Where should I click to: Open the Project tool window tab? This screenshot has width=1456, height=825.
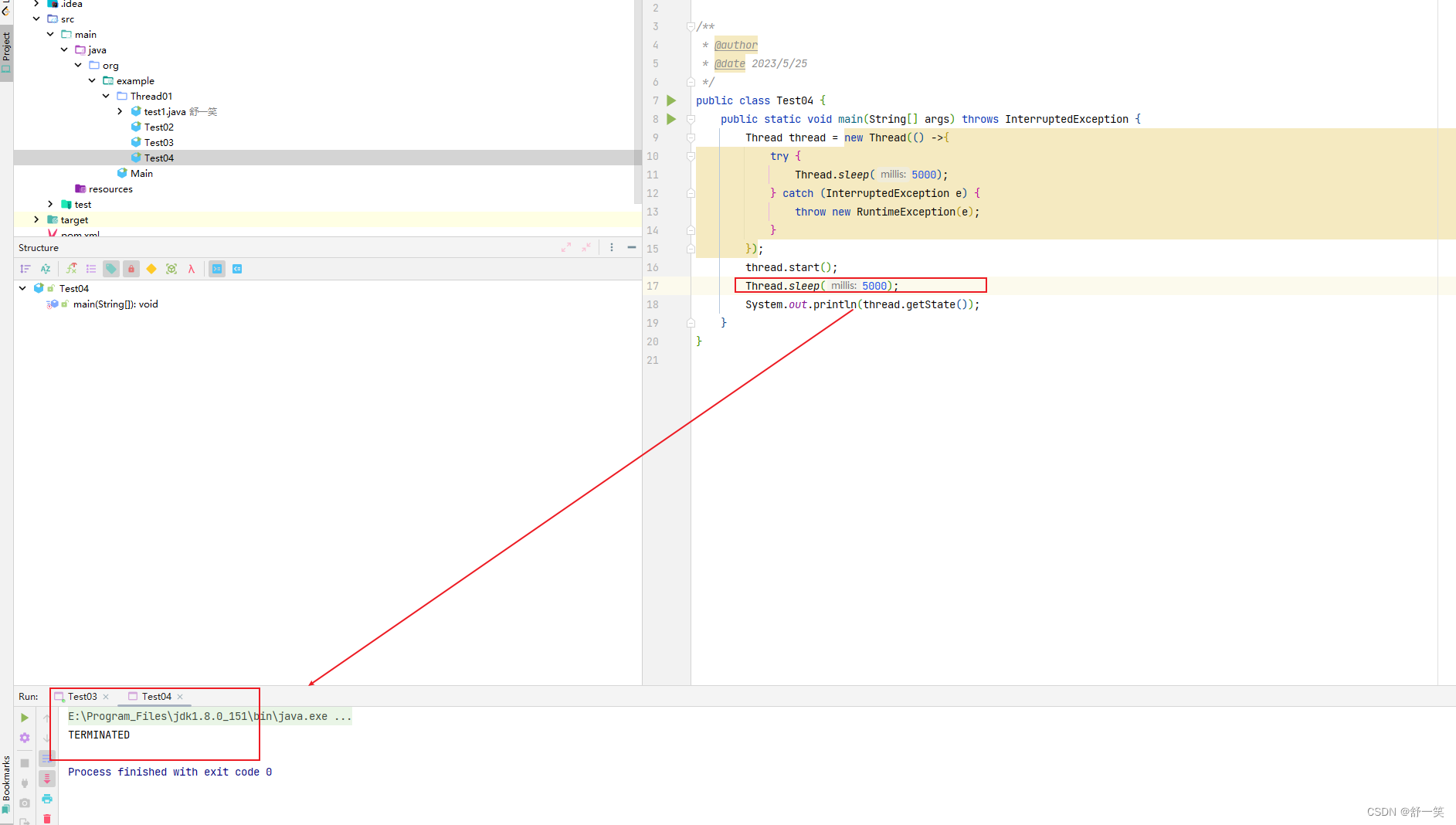tap(6, 51)
